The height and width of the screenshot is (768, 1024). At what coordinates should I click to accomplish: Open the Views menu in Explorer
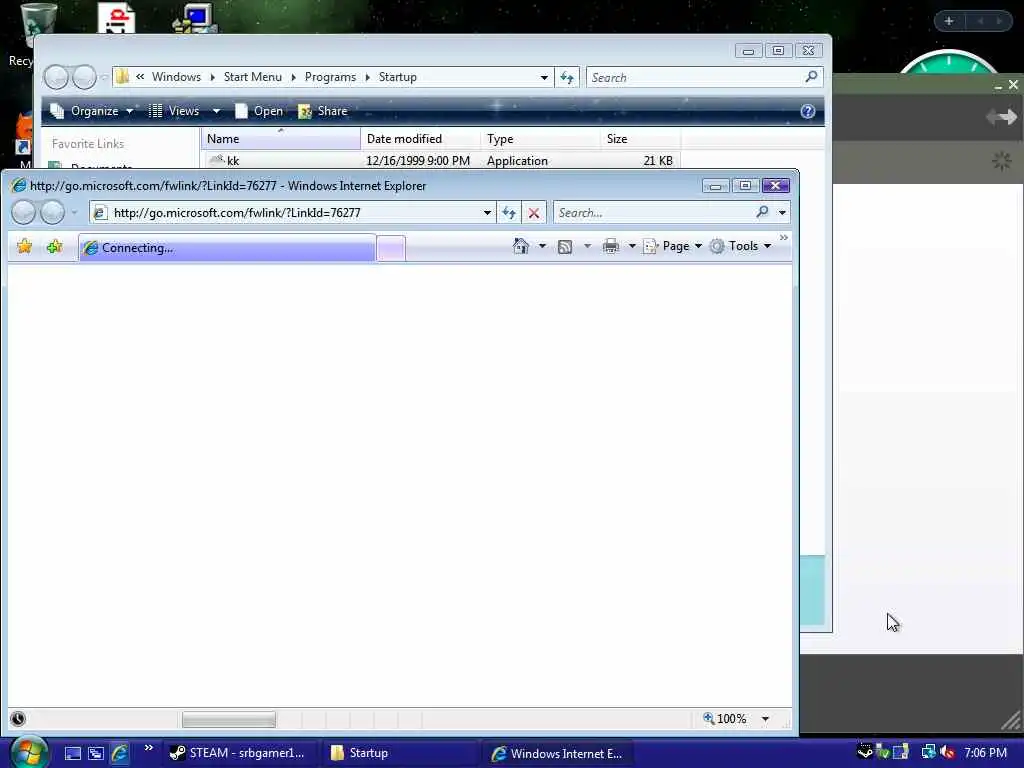[x=184, y=111]
